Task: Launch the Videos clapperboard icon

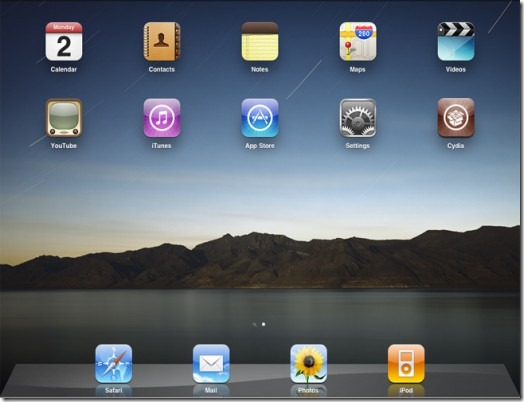Action: tap(455, 41)
